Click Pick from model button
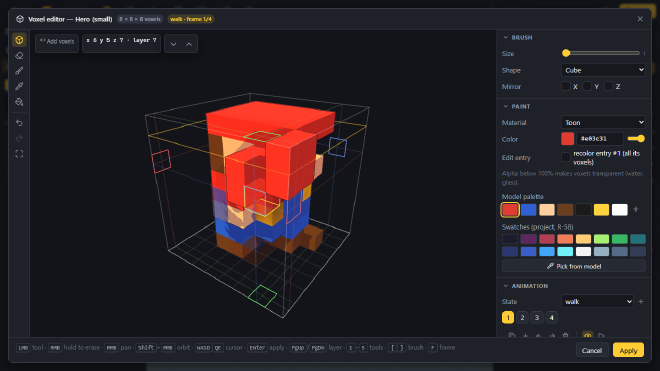 [574, 266]
